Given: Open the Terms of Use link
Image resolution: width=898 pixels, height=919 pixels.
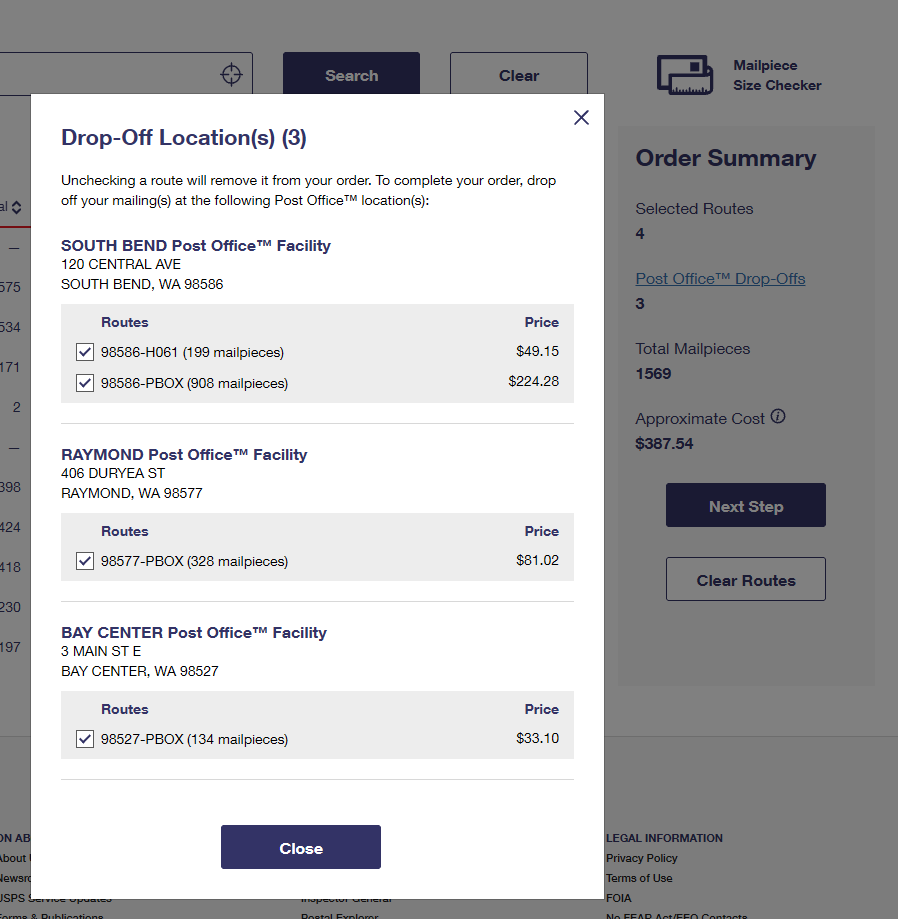Looking at the screenshot, I should coord(639,878).
